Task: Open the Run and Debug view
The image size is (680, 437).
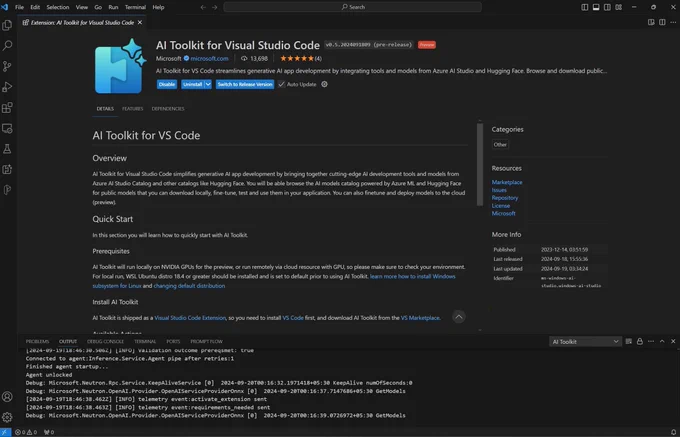Action: point(7,87)
